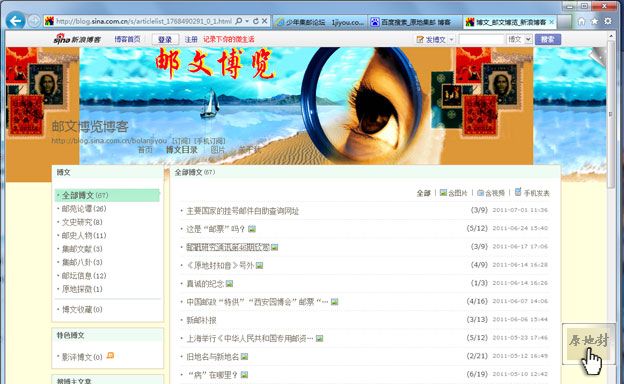Click the blog search input field

(x=482, y=39)
